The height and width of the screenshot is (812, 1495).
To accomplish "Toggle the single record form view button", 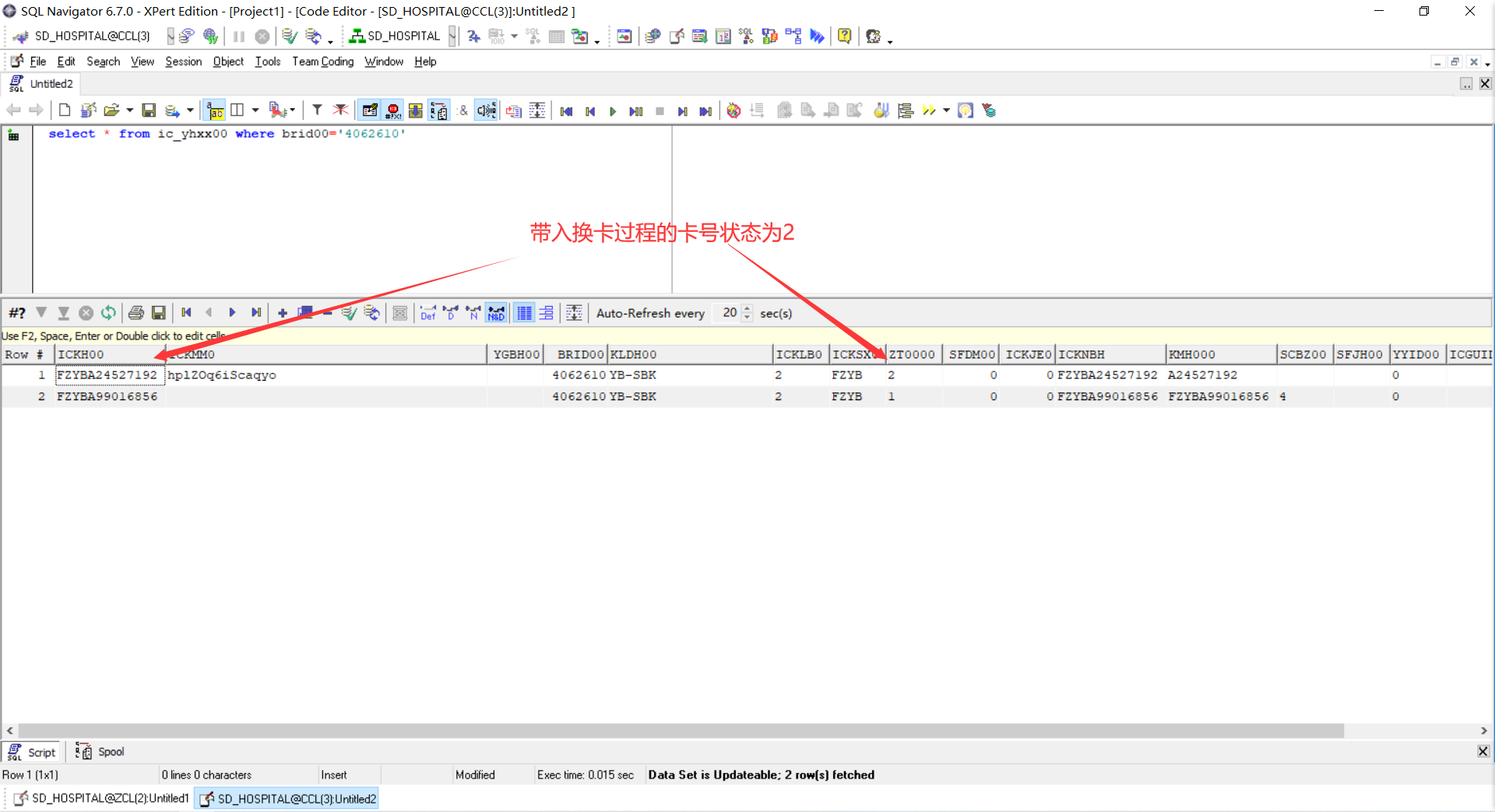I will click(547, 313).
